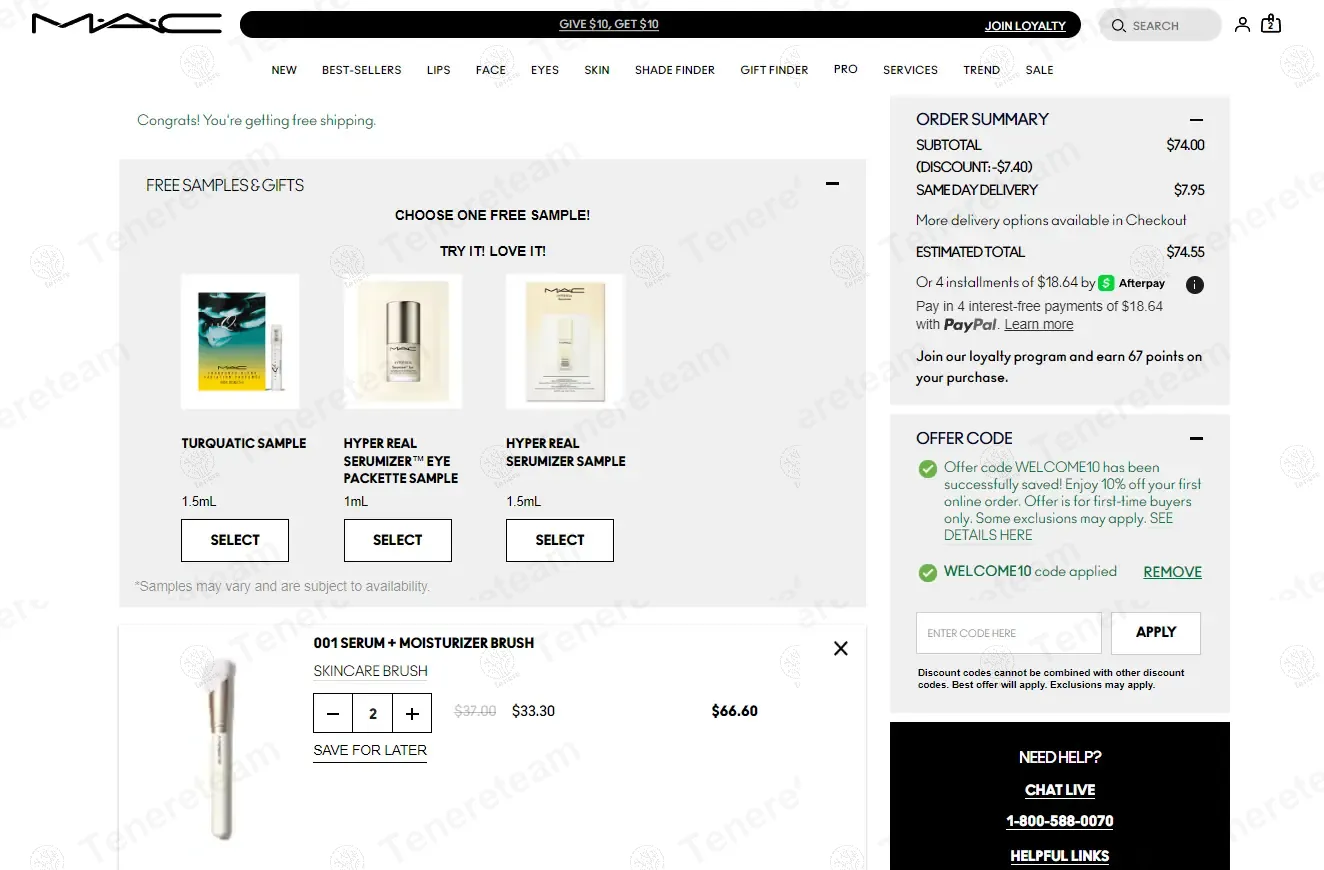1324x870 pixels.
Task: Click the Hyper Real Serumizer sample thumbnail
Action: (x=565, y=342)
